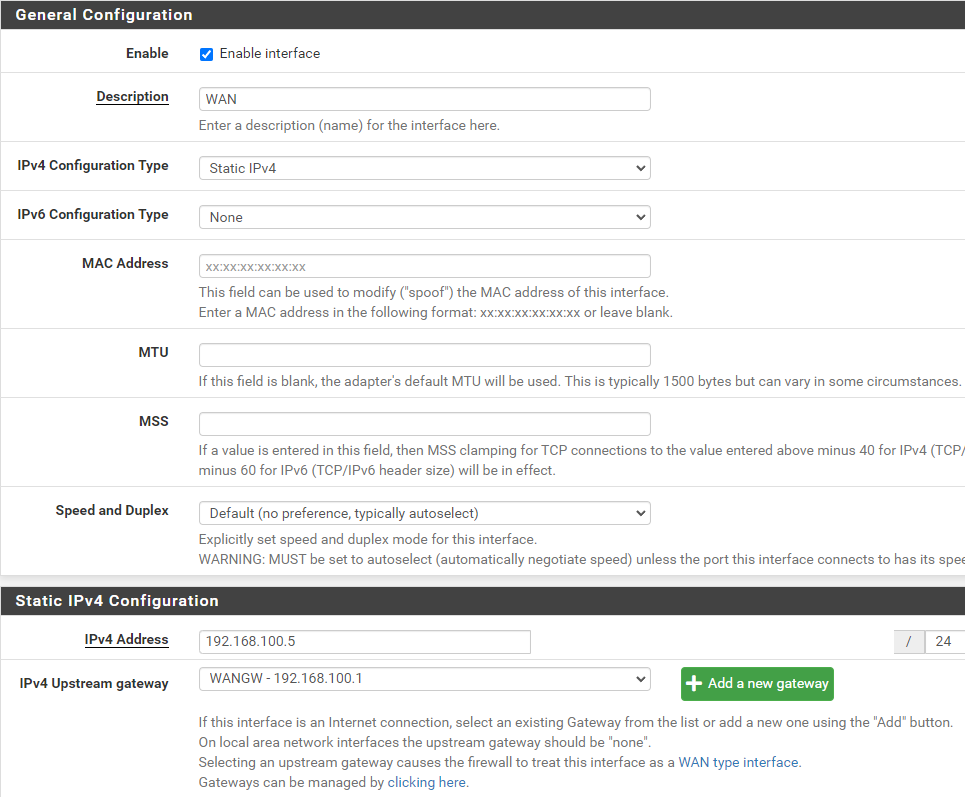Focus the MAC Address input field

(x=424, y=266)
